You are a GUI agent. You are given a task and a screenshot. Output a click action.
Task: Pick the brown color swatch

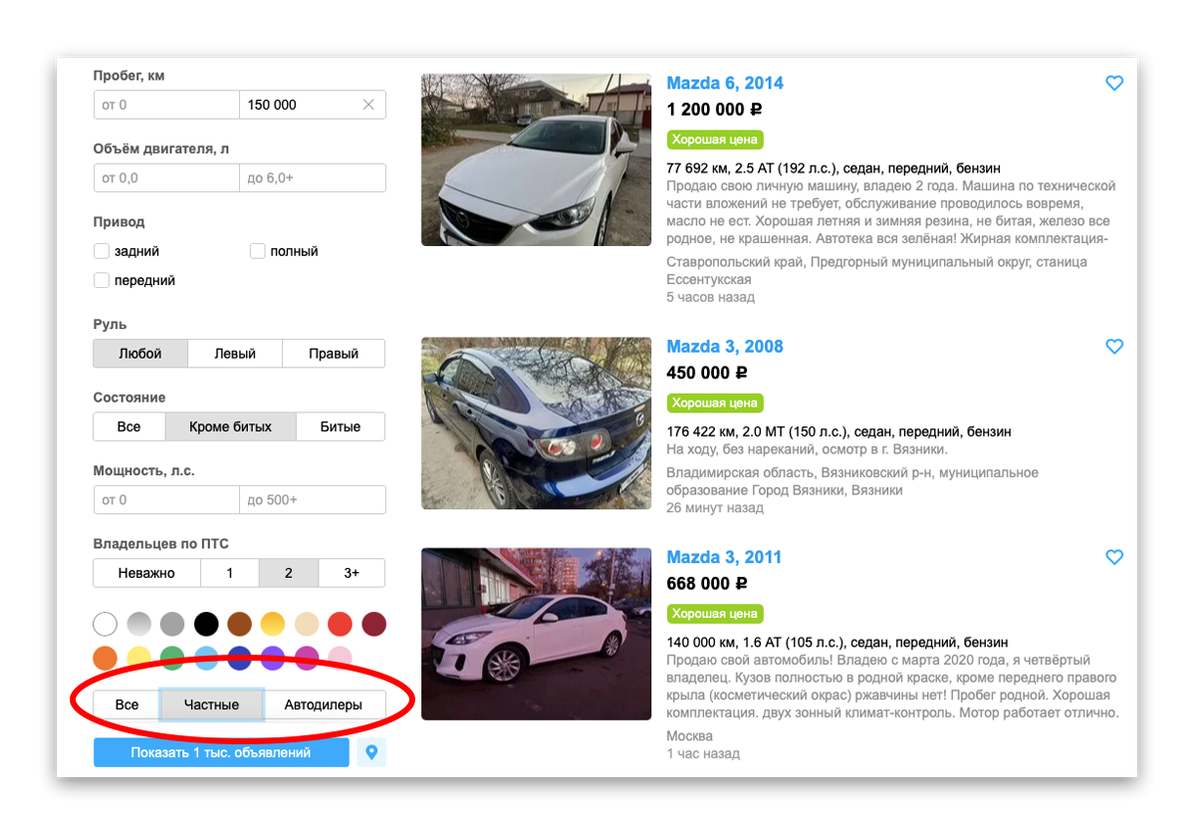[x=240, y=625]
